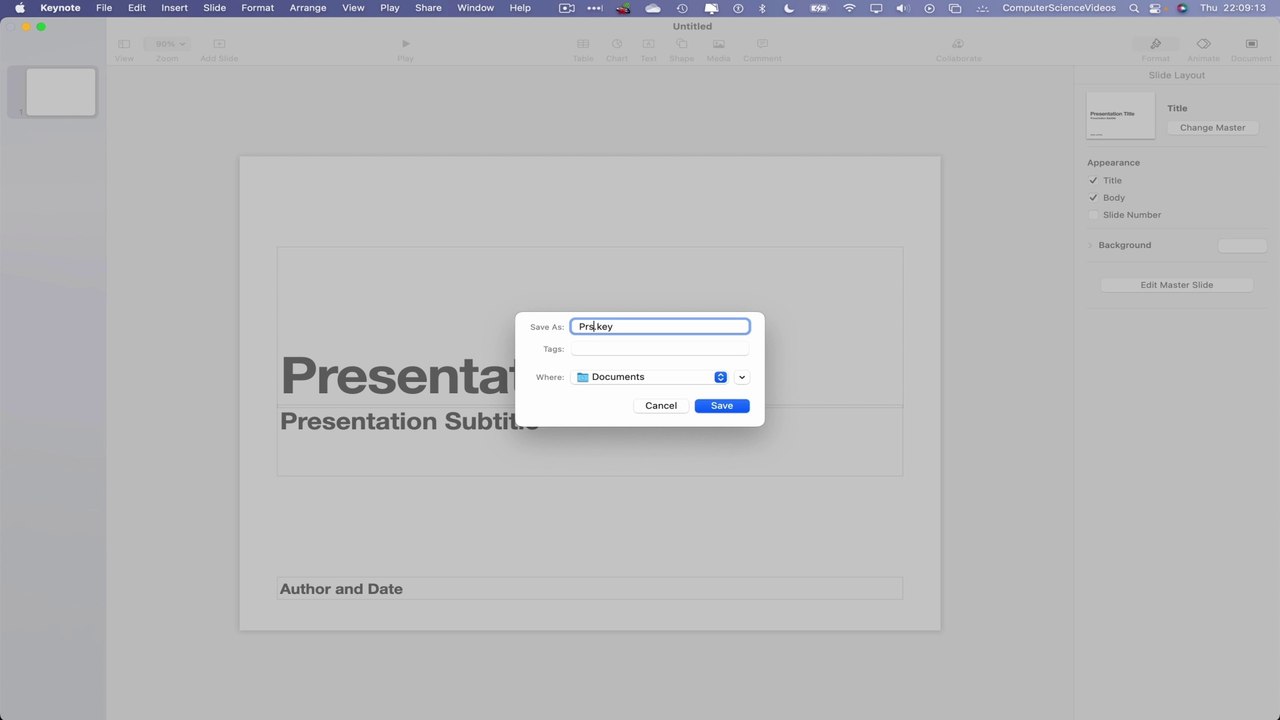Click the Change Master button
Image resolution: width=1280 pixels, height=720 pixels.
pyautogui.click(x=1212, y=127)
